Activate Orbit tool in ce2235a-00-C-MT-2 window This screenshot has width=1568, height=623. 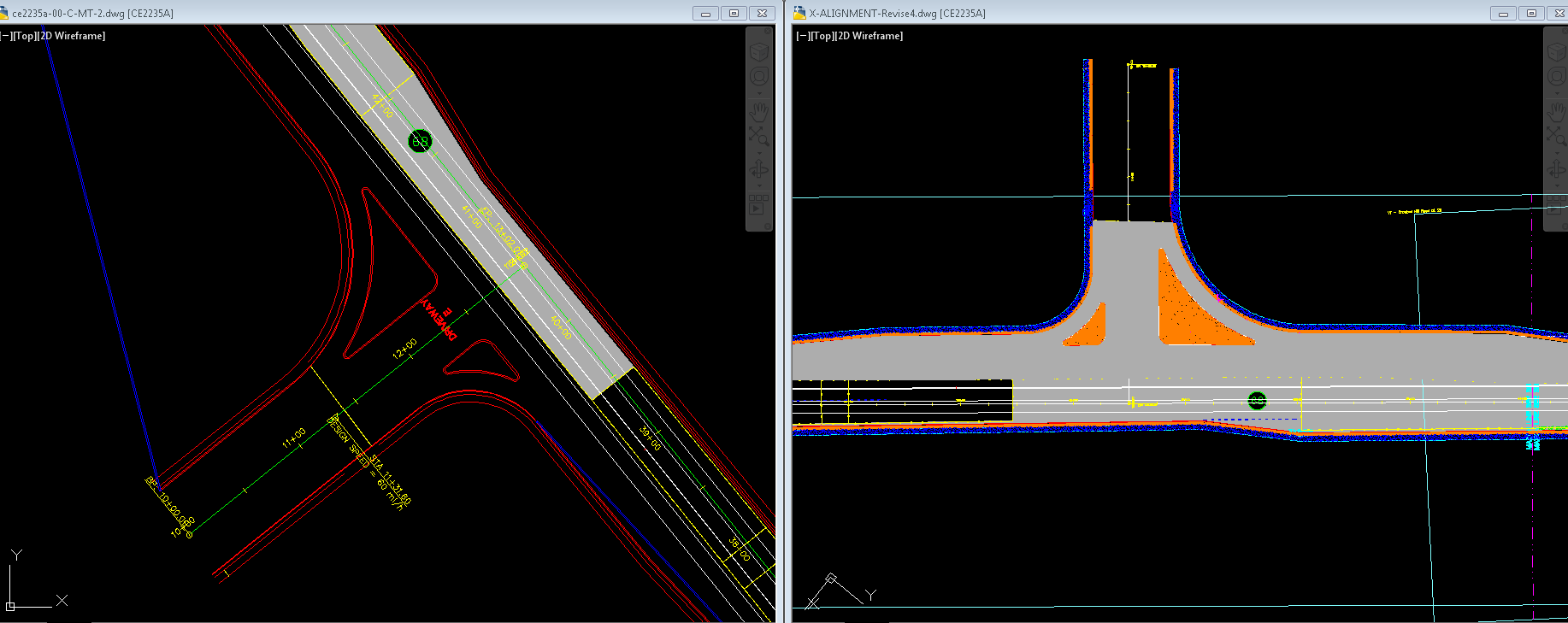(759, 168)
